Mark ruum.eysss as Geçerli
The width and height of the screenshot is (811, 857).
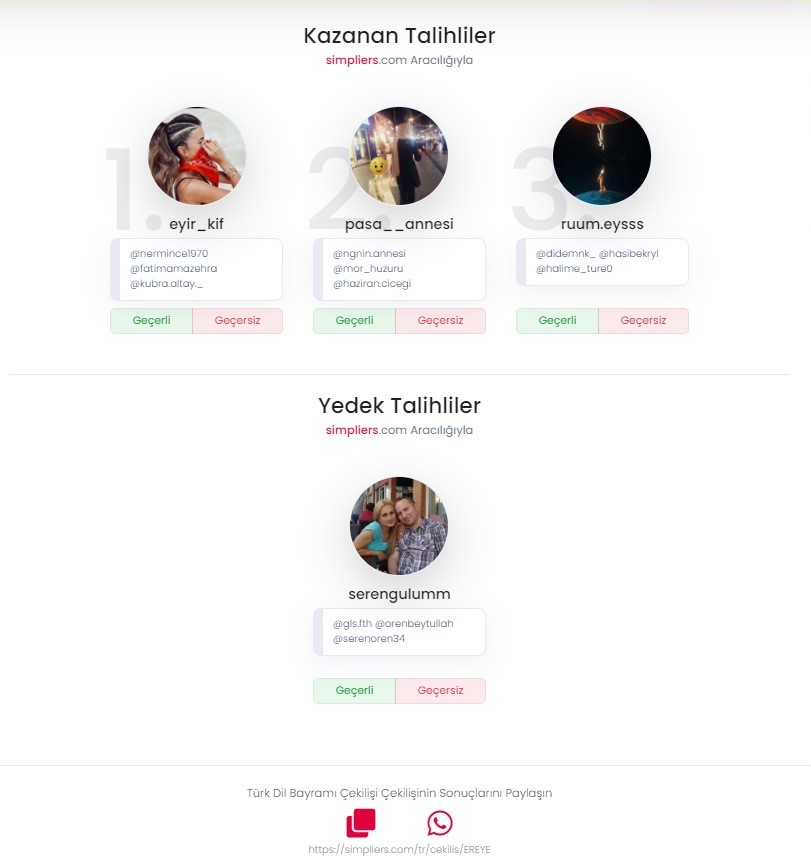click(x=557, y=321)
